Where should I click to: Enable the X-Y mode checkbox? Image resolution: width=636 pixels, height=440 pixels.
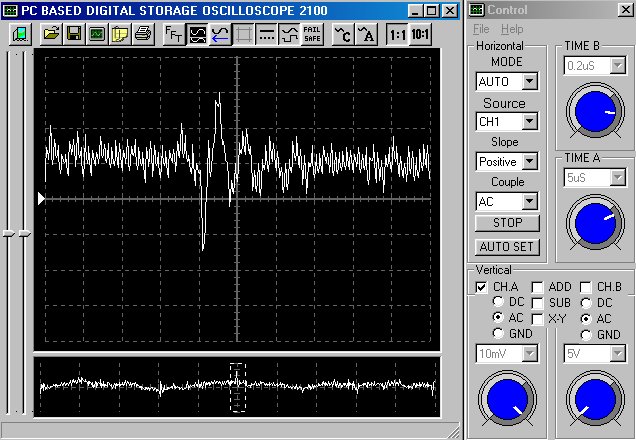[538, 318]
